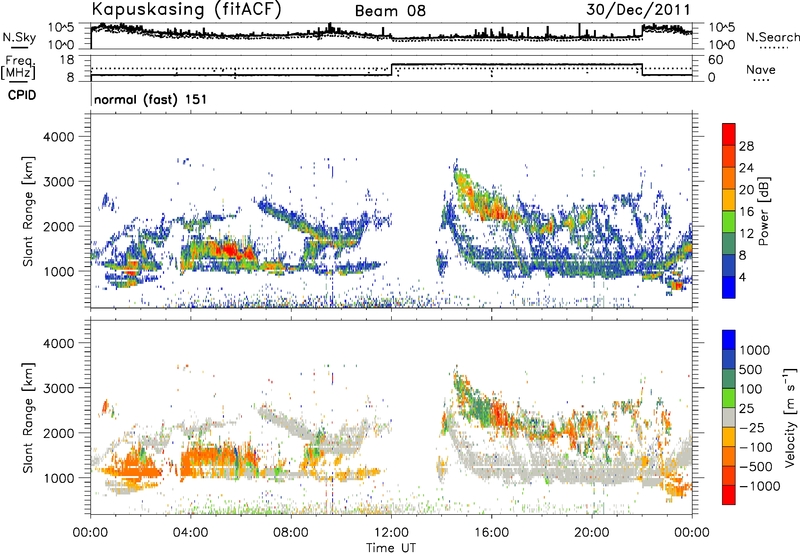The image size is (800, 554).
Task: Click the 500 label on Velocity color bar
Action: tap(751, 370)
